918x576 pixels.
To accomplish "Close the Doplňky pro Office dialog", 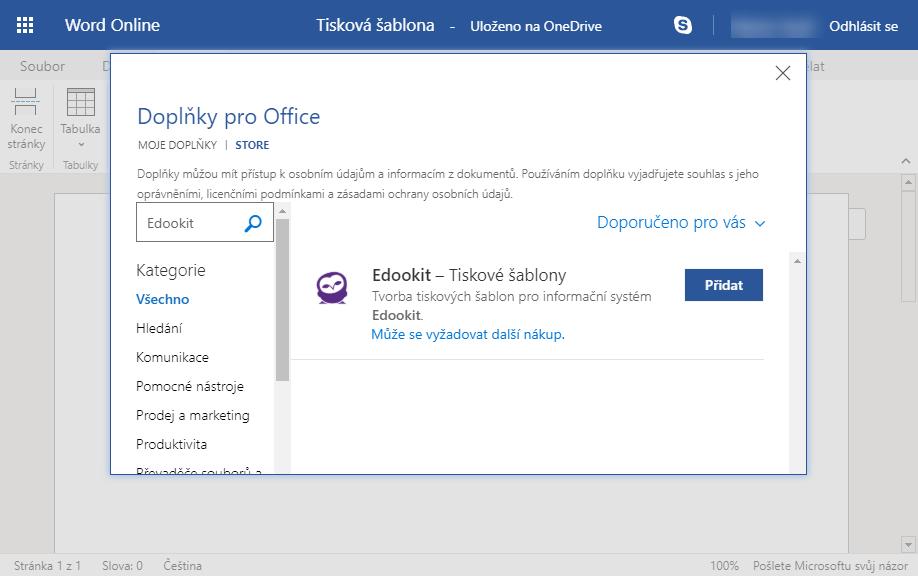I will click(x=783, y=73).
